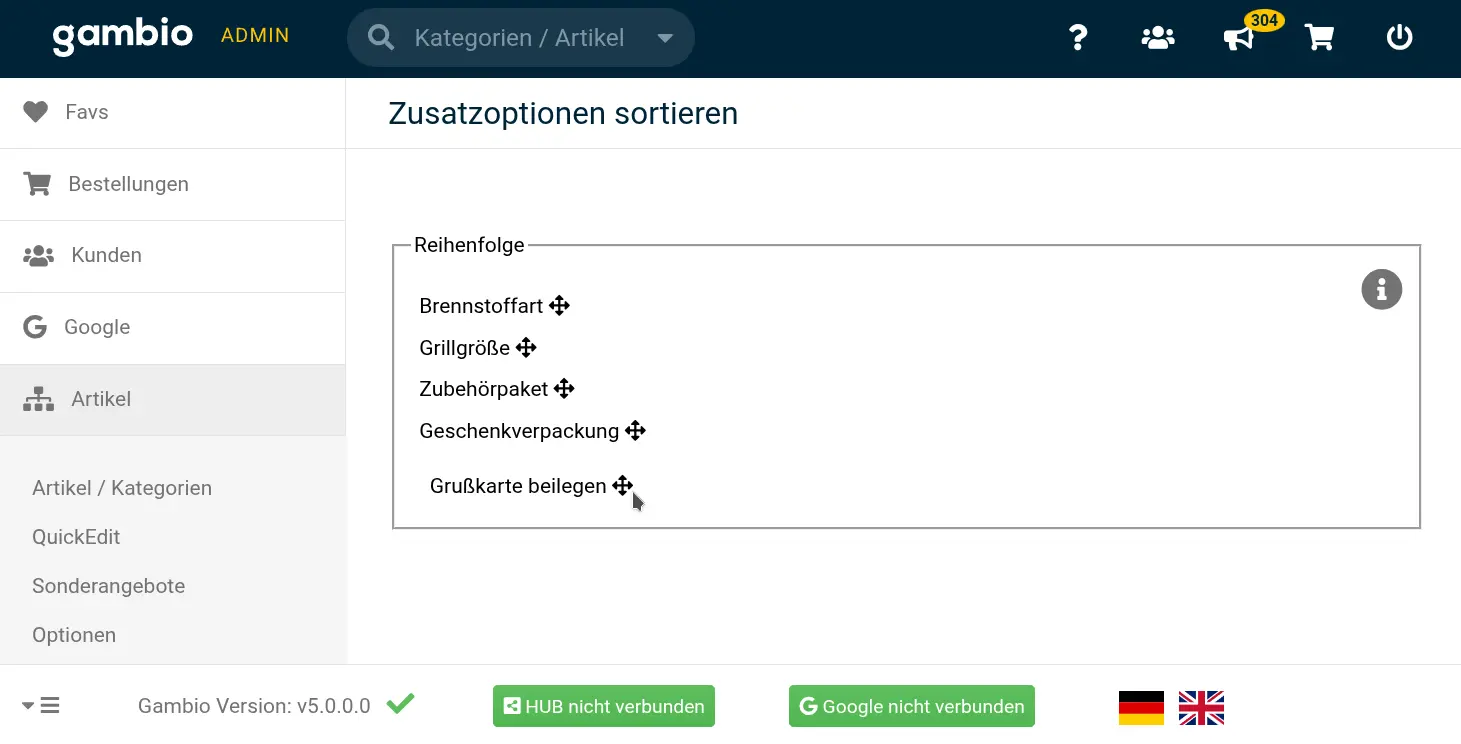
Task: Click the move handle next to Grillgröße
Action: point(526,348)
